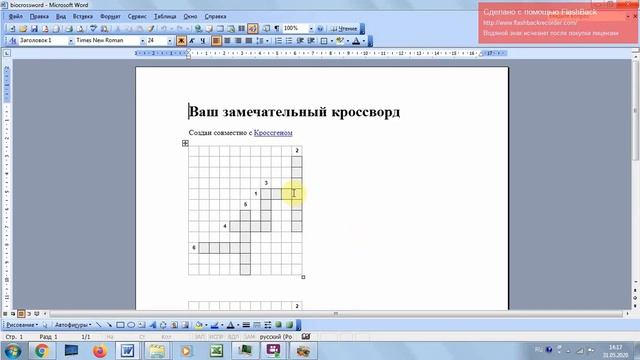Viewport: 640px width, 360px height.
Task: Insert a hyperlink from standard toolbar
Action: coord(198,29)
